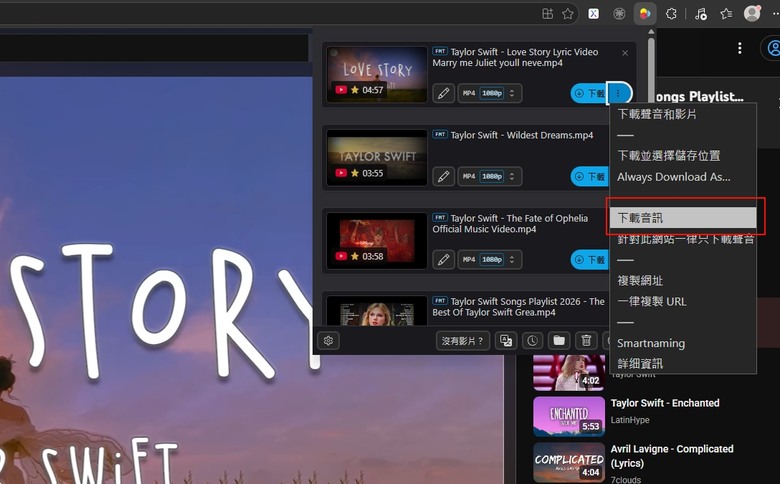Open the translate language icon in downloader footer

point(506,341)
